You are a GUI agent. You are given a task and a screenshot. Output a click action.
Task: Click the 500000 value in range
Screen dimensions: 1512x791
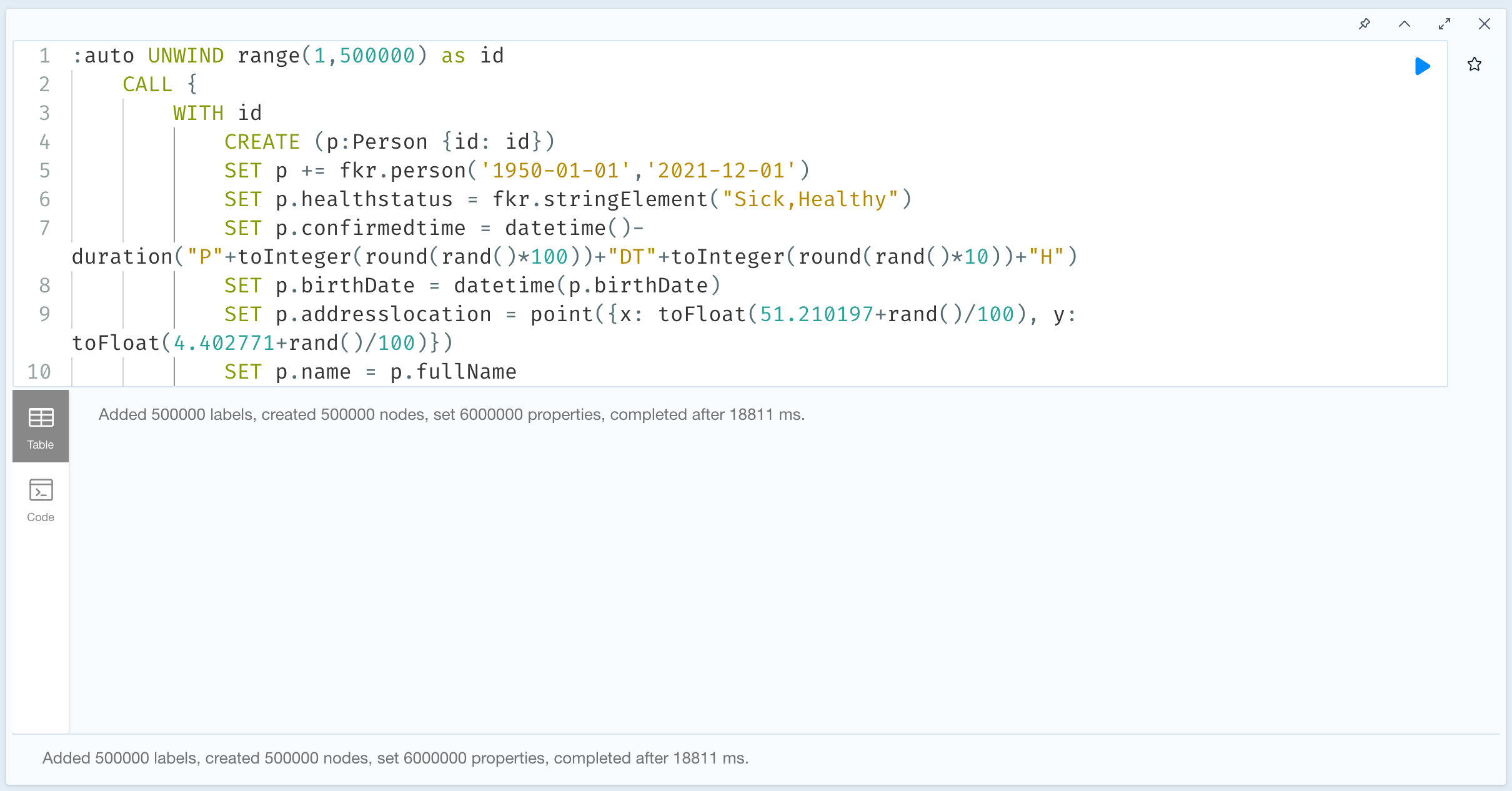pos(377,56)
